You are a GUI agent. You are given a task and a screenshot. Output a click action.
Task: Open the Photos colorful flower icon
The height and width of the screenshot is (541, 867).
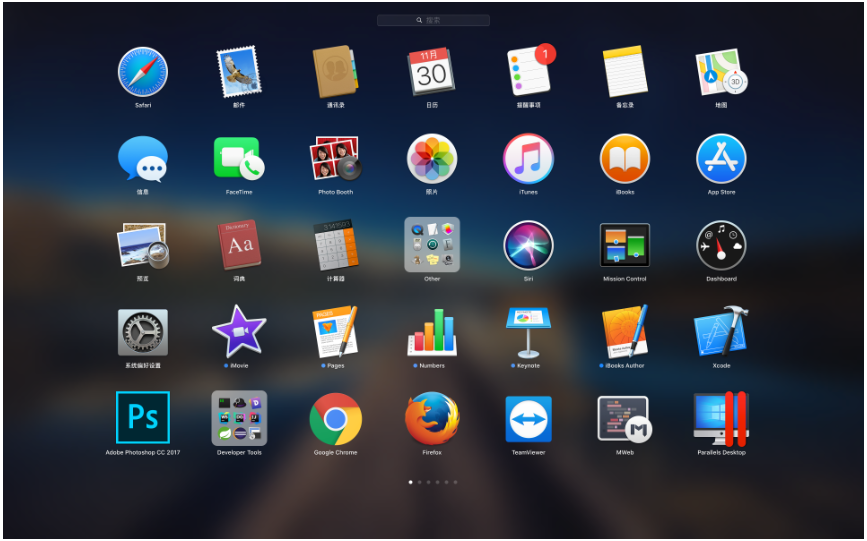click(x=432, y=159)
